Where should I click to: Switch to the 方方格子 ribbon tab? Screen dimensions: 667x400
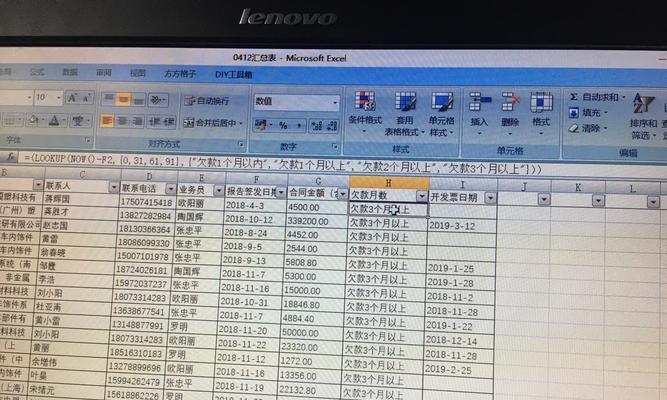180,74
